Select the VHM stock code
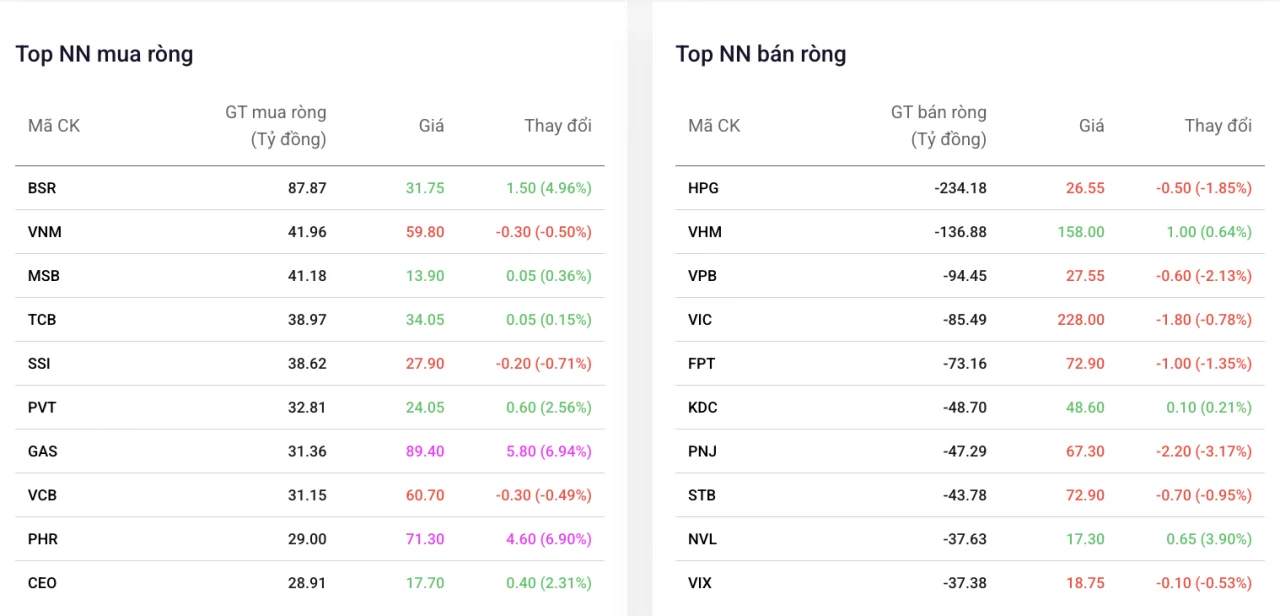This screenshot has height=616, width=1280. (705, 232)
